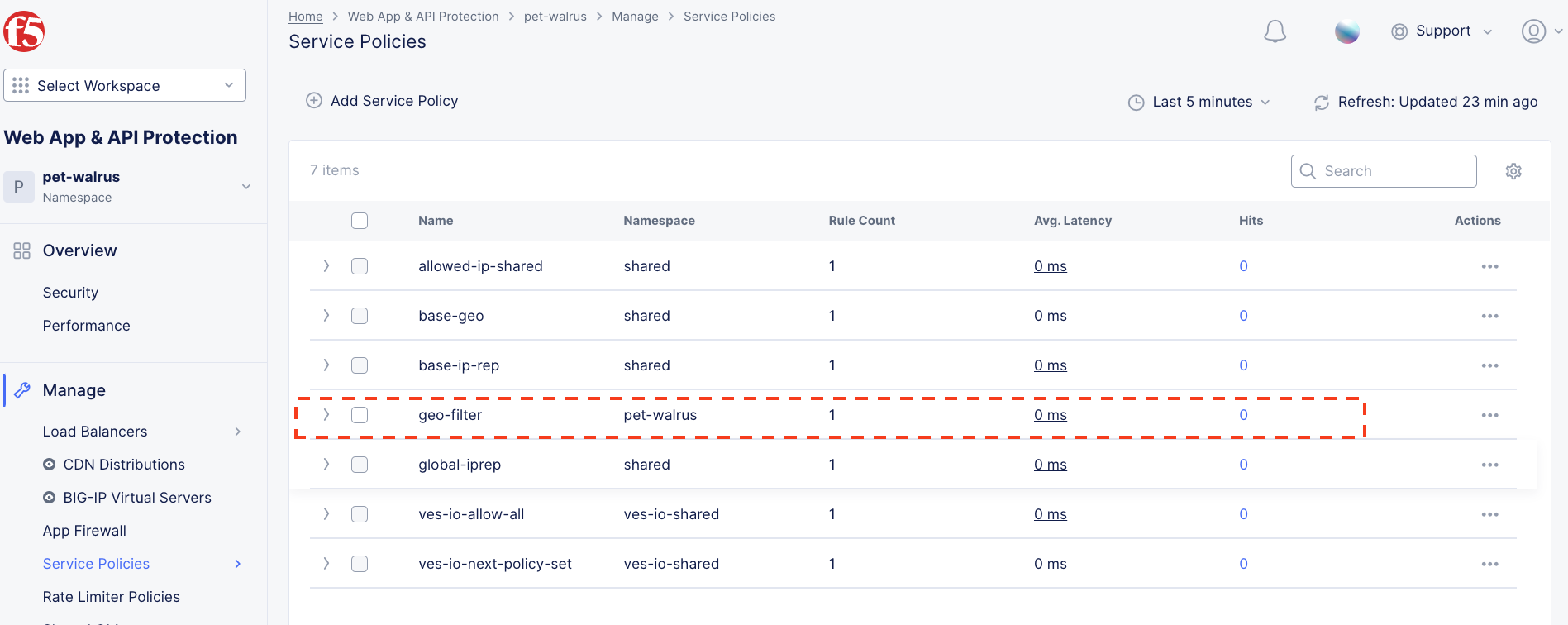
Task: Click the plus icon for Add Service Policy
Action: (x=314, y=101)
